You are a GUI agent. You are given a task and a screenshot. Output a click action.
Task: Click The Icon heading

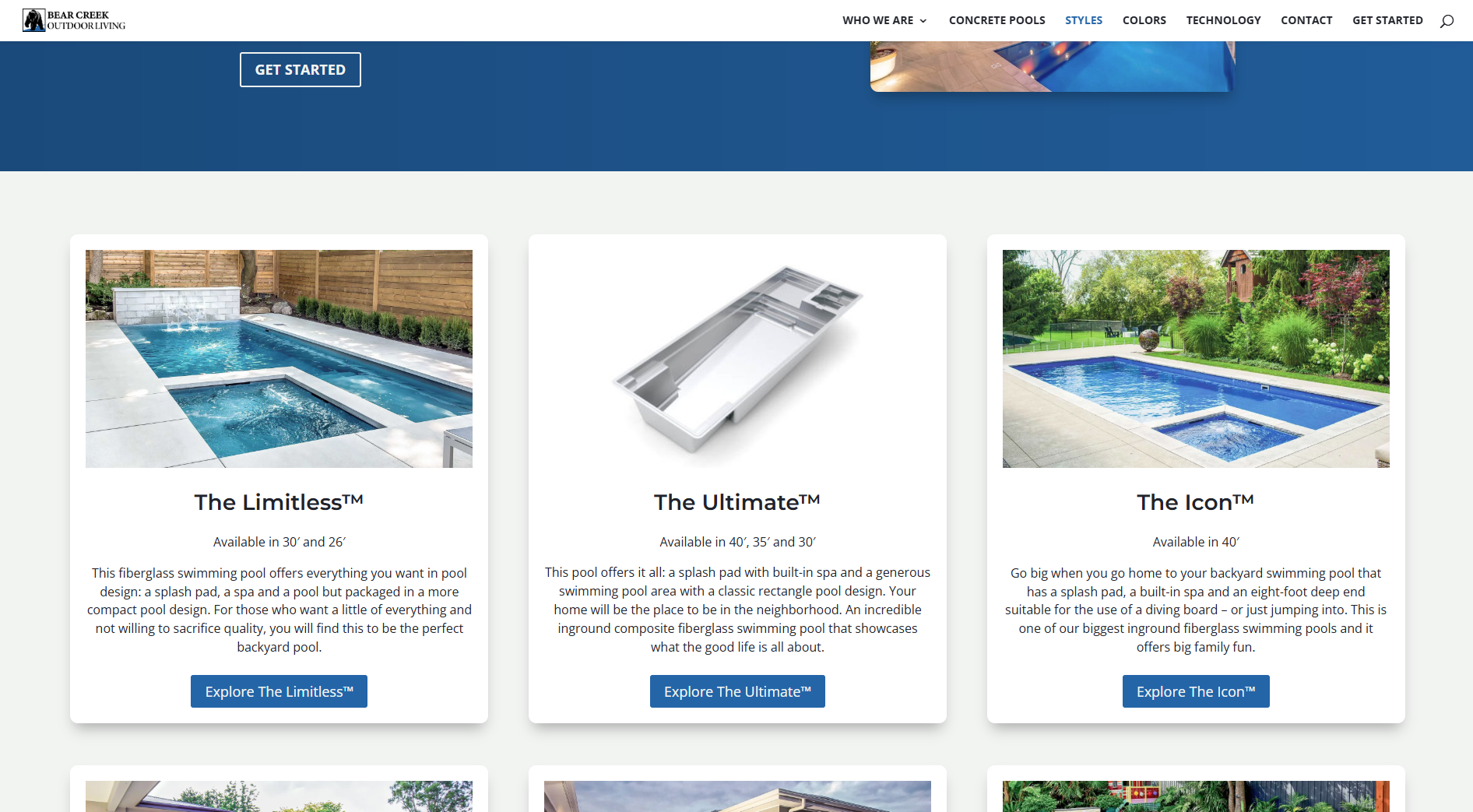pos(1196,502)
